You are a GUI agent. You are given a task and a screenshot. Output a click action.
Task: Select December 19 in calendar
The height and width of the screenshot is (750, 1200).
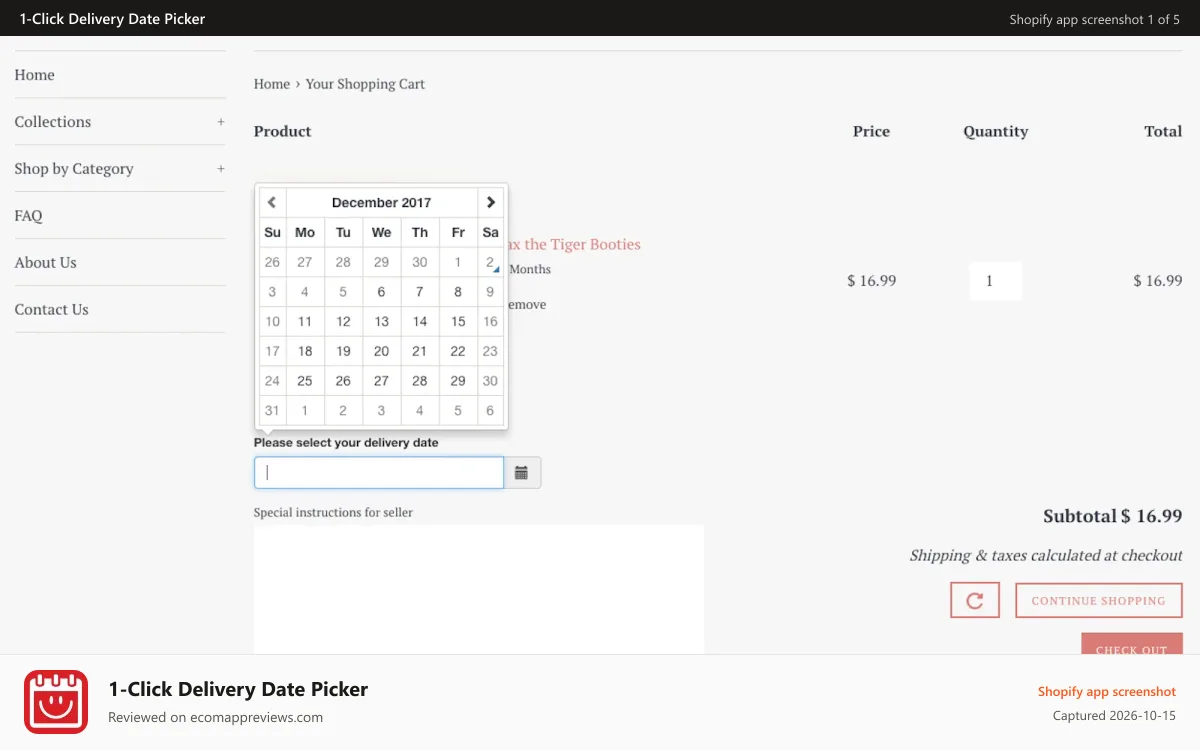[x=343, y=351]
